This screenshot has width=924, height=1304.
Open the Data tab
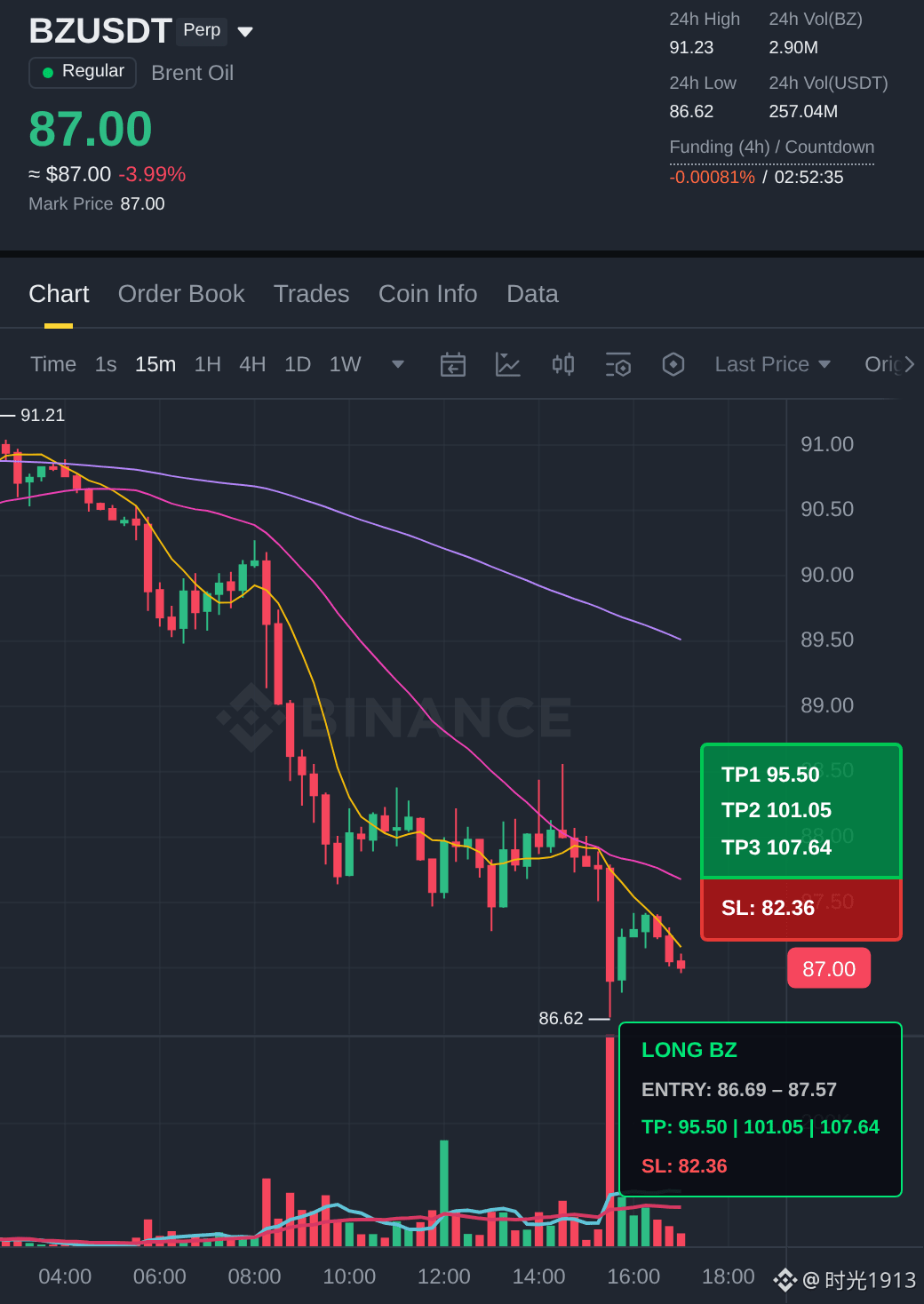(532, 294)
